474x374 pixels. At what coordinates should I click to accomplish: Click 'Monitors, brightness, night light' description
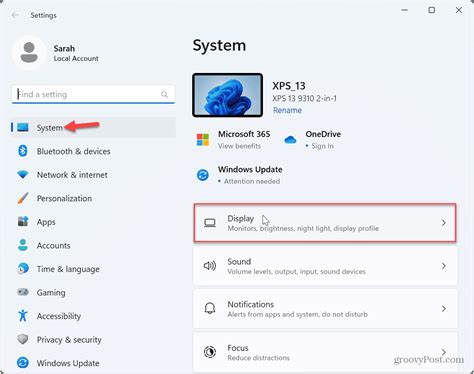coord(303,228)
